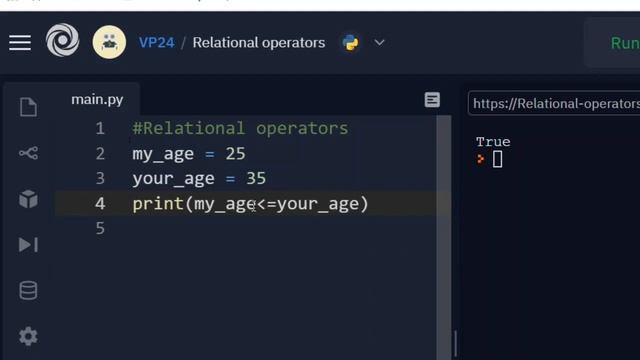Image resolution: width=640 pixels, height=360 pixels.
Task: Click the Relational operators project title
Action: tap(259, 42)
